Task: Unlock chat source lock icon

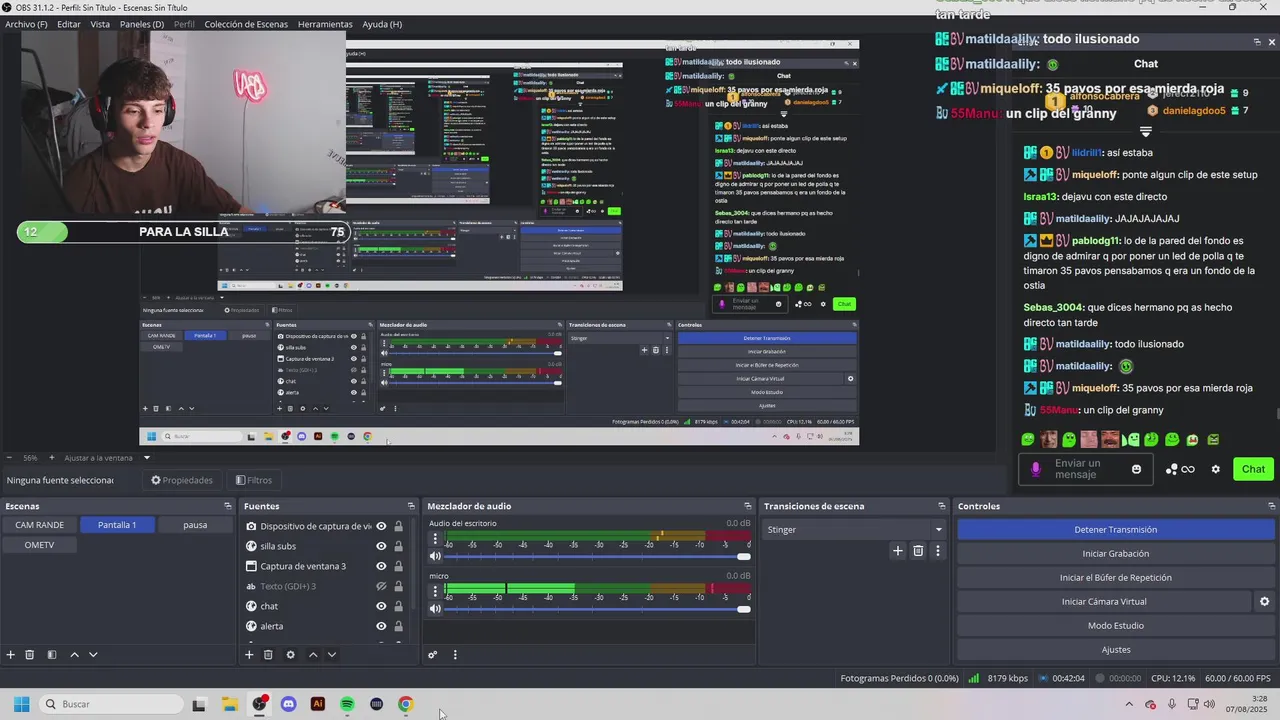Action: (x=398, y=606)
